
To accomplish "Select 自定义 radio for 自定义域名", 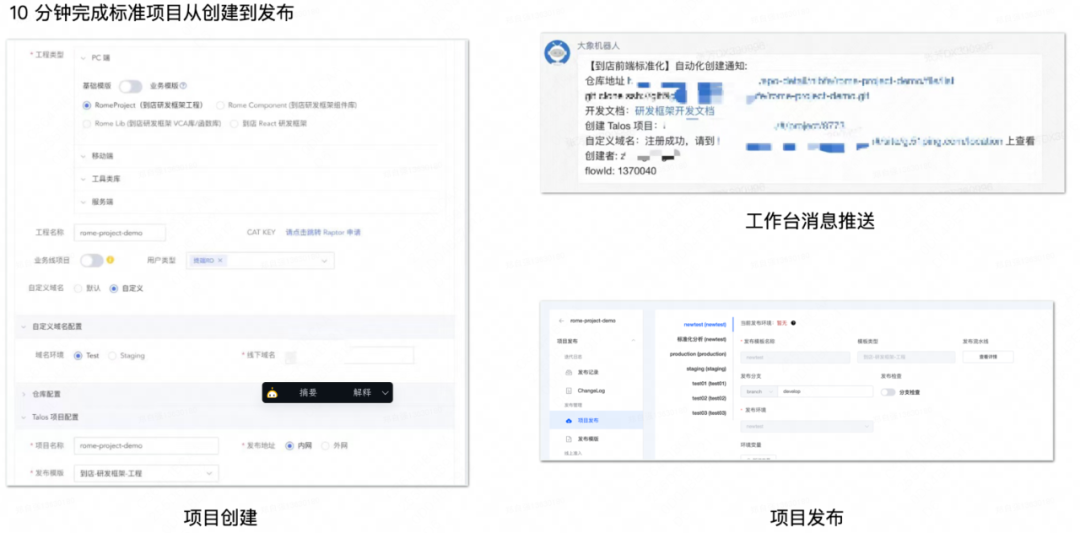I will pyautogui.click(x=114, y=289).
